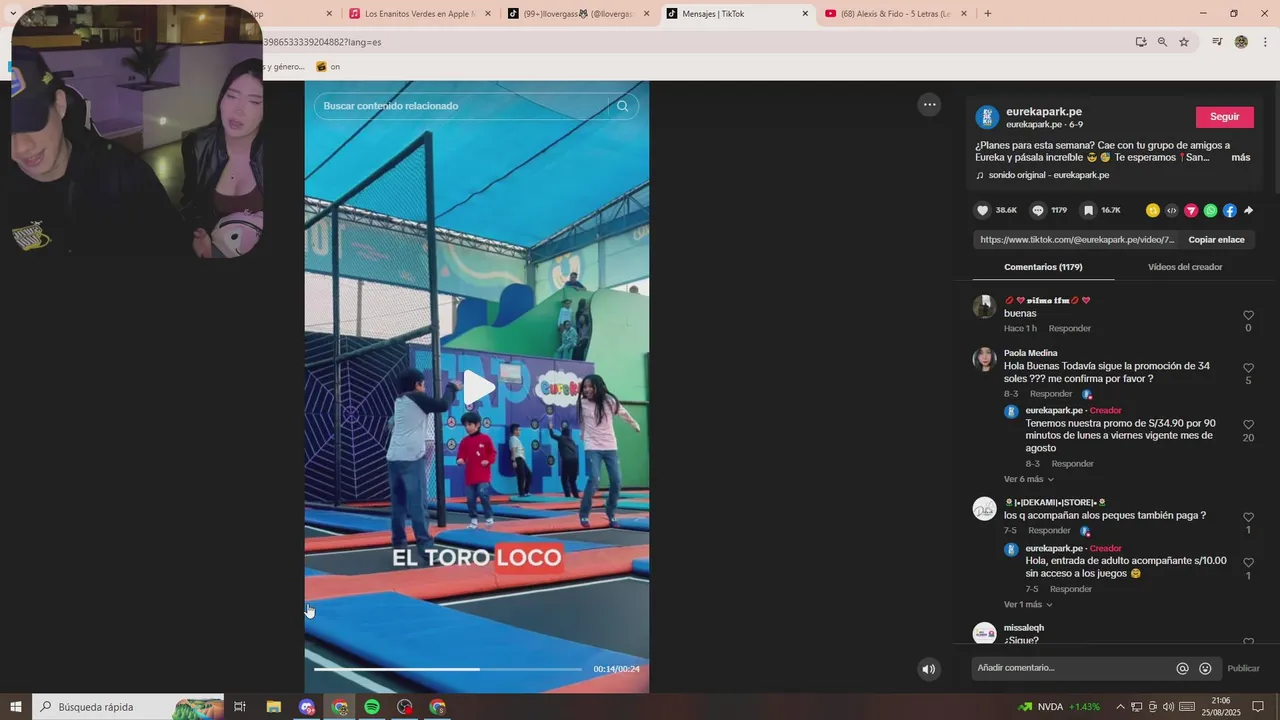Open emoji picker in comment box
Image resolution: width=1280 pixels, height=720 pixels.
point(1205,668)
